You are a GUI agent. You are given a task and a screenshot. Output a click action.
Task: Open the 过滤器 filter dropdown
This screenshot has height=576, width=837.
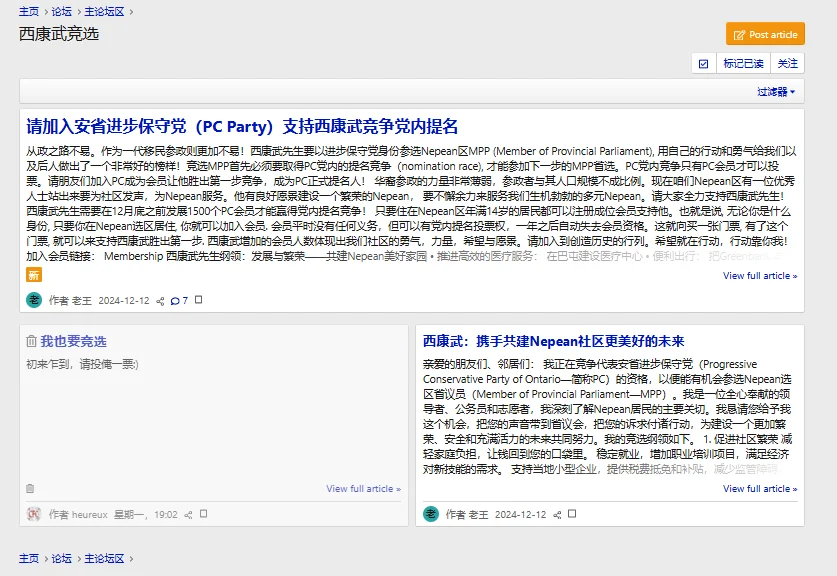(x=776, y=92)
